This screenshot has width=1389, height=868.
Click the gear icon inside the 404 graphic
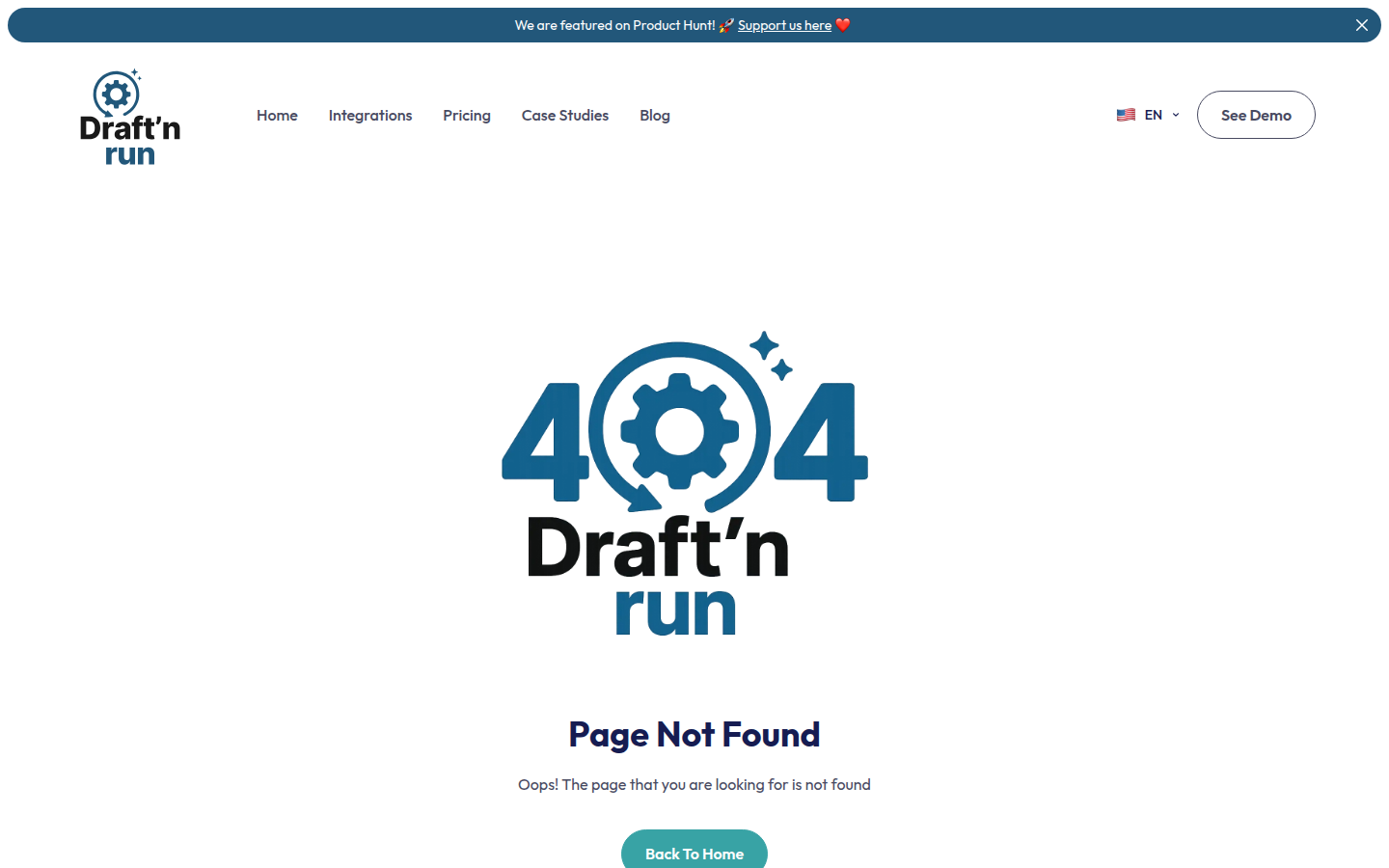click(x=680, y=431)
